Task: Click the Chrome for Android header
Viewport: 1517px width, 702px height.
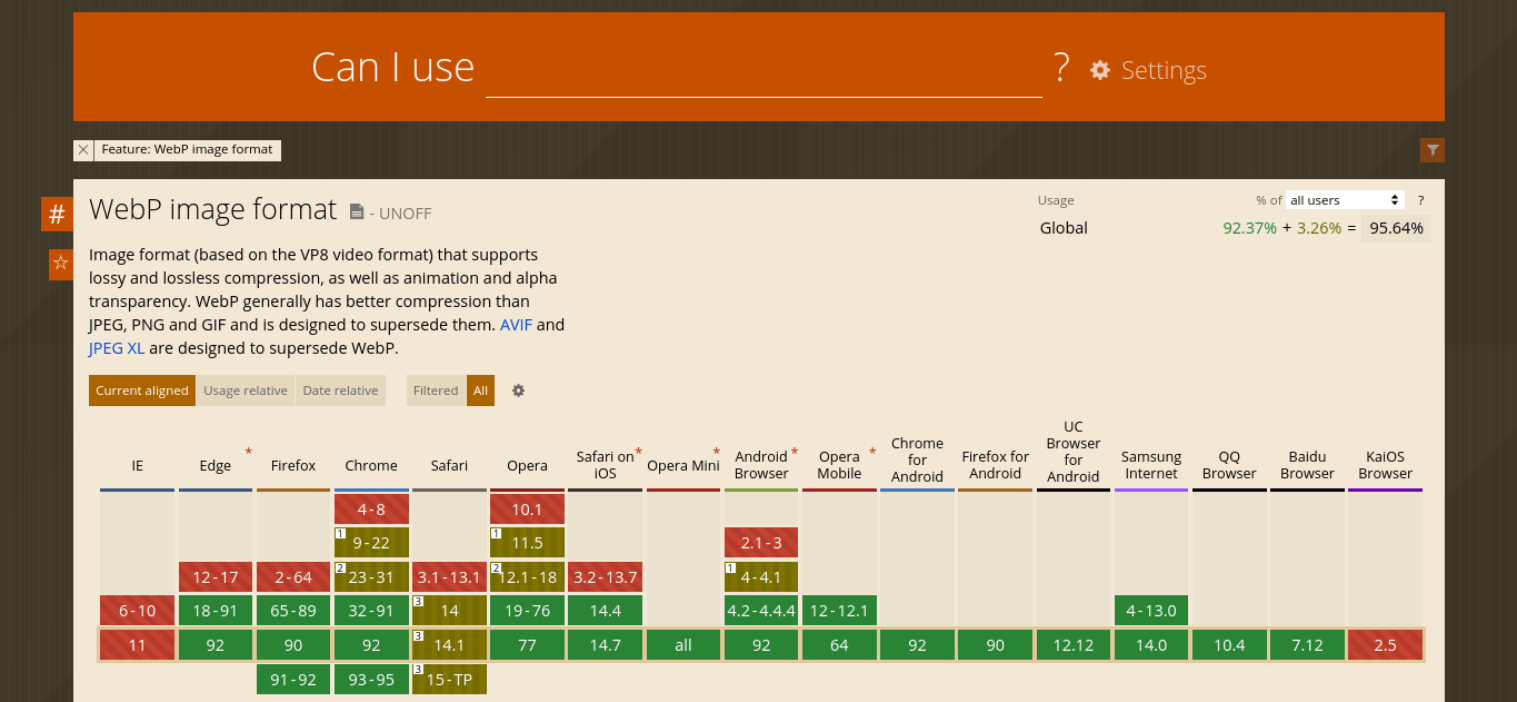Action: coord(917,460)
